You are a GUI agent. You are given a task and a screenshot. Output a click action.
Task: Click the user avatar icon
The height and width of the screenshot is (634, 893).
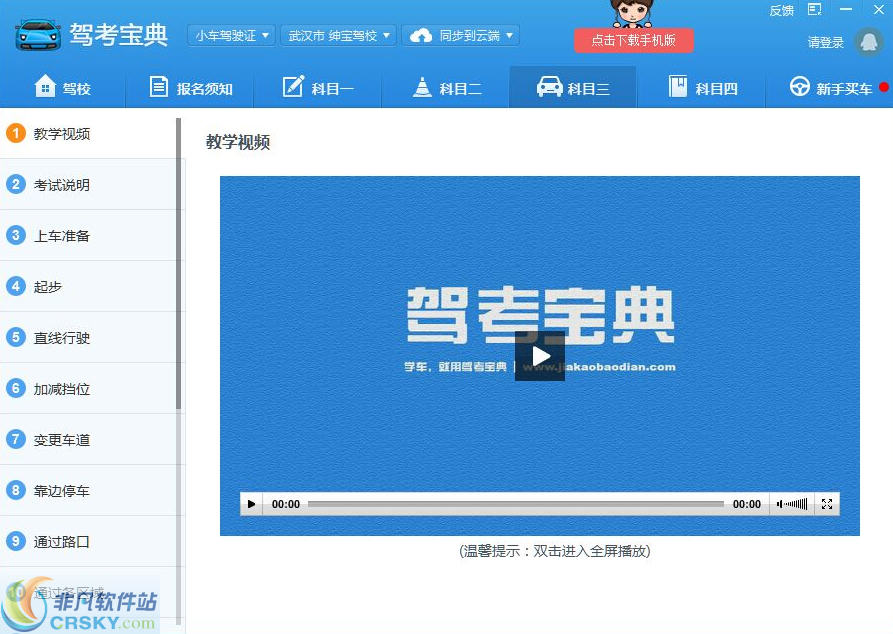point(869,42)
